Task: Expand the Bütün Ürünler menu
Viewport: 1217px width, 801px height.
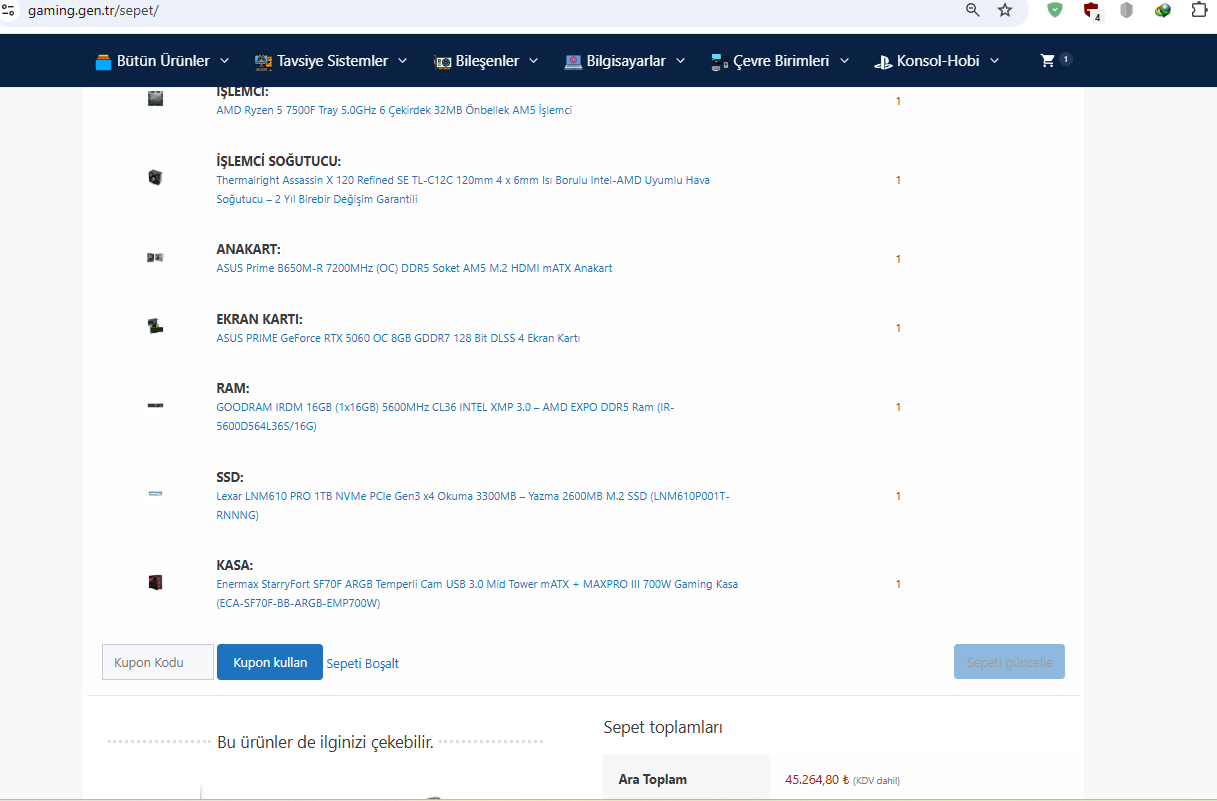Action: (x=162, y=61)
